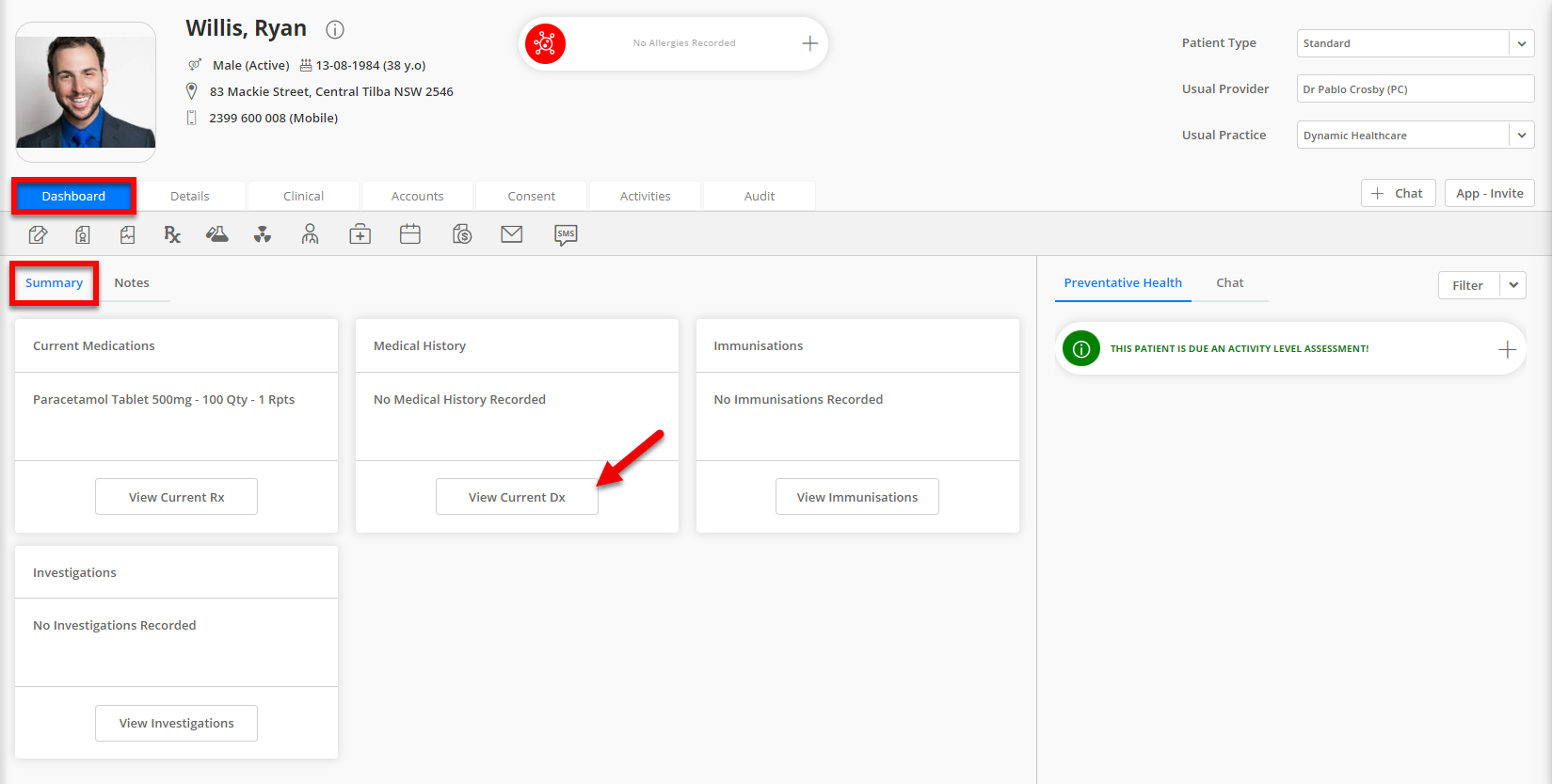The height and width of the screenshot is (784, 1552).
Task: Click the billing dollar document icon
Action: pyautogui.click(x=462, y=234)
